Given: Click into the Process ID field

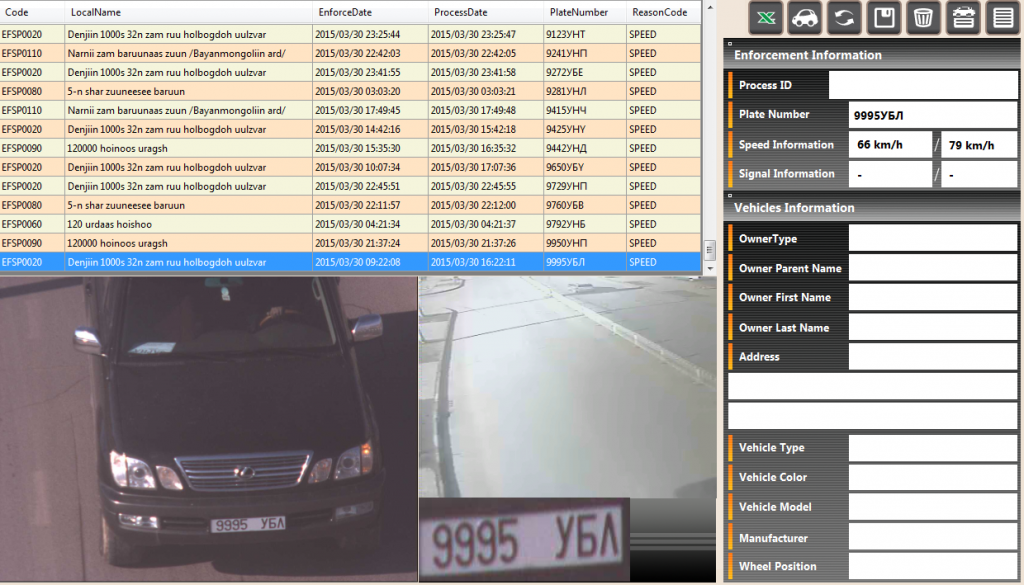Looking at the screenshot, I should coord(922,86).
